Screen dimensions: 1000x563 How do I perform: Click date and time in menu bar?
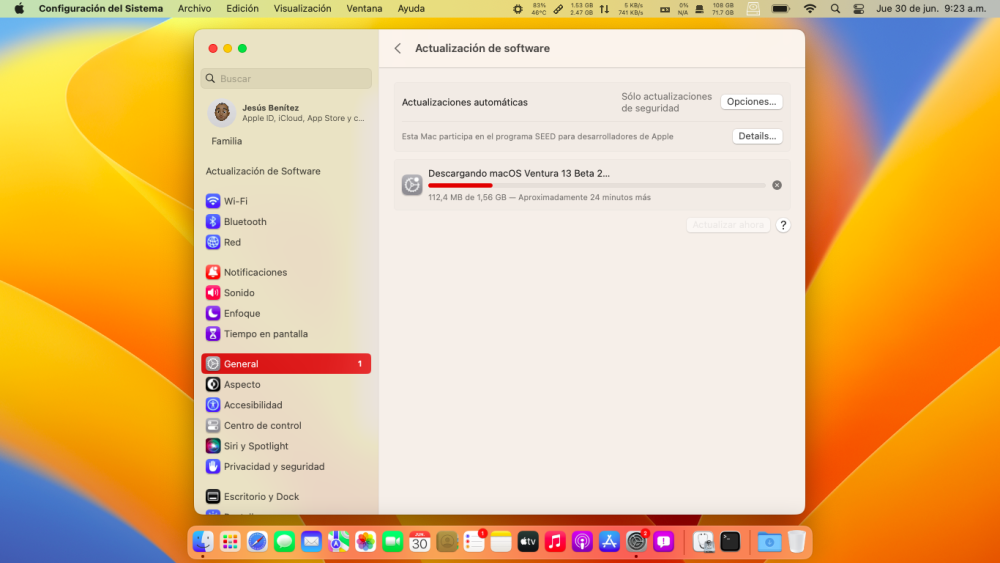click(931, 9)
